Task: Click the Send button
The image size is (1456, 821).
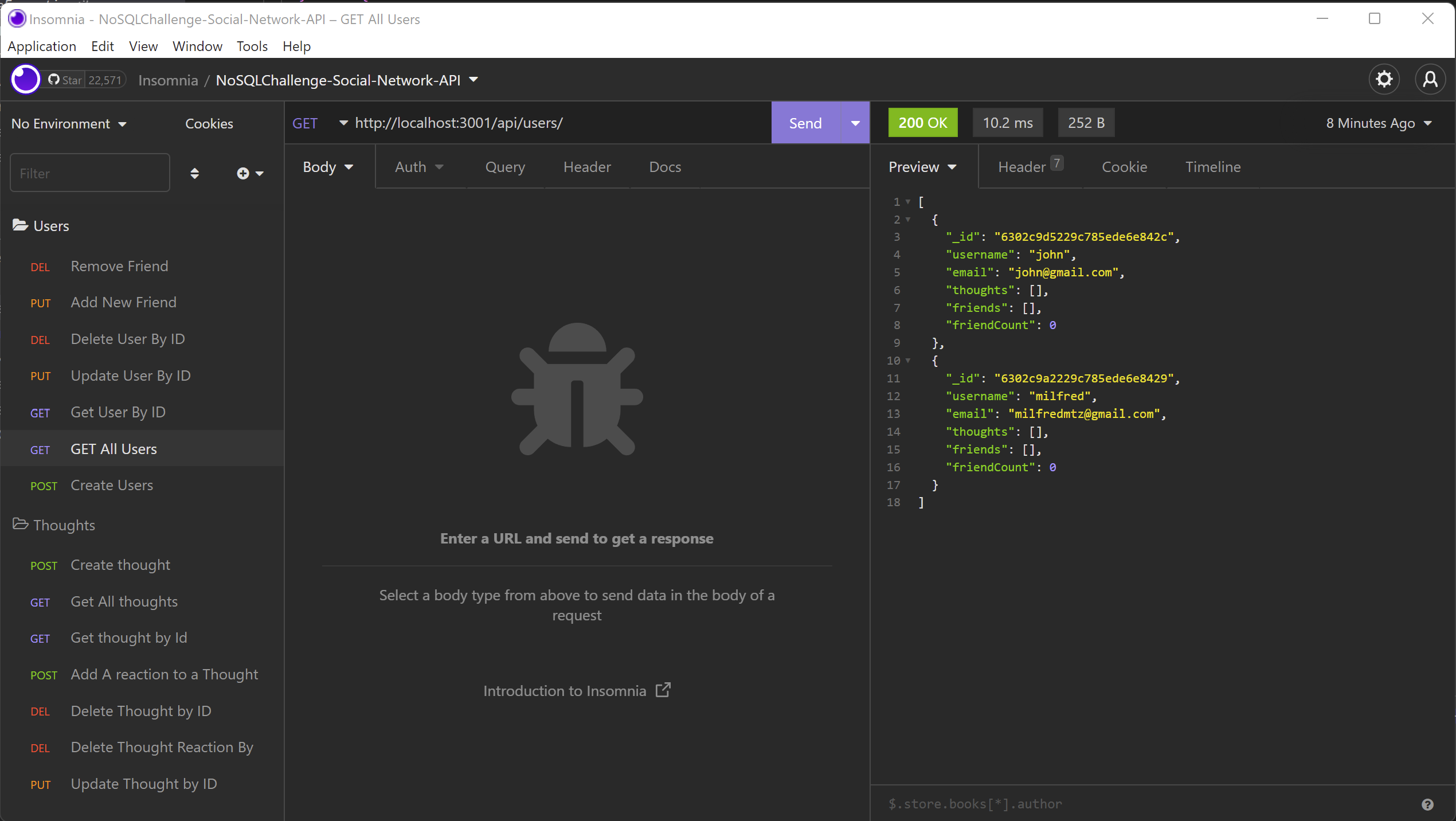Action: [x=804, y=122]
